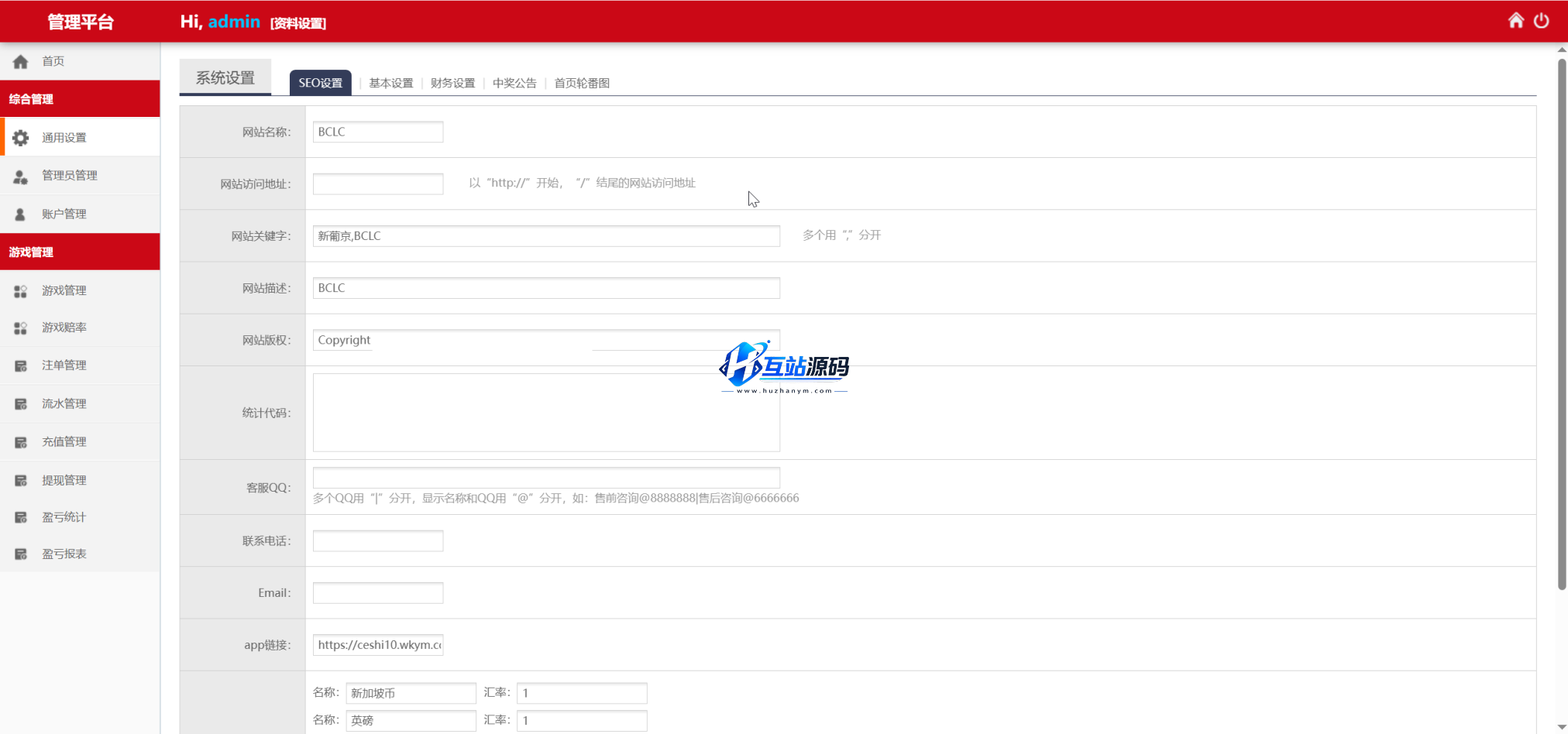Select the 中奖公告 tab
Screen dimensions: 1568x734
(x=514, y=83)
